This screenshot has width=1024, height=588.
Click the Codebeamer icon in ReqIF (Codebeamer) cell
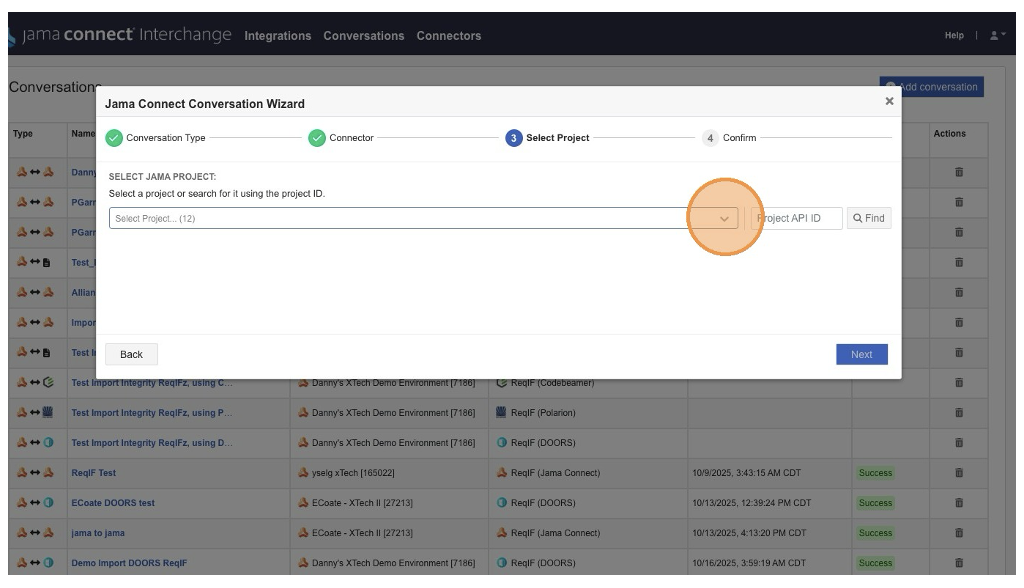point(502,383)
